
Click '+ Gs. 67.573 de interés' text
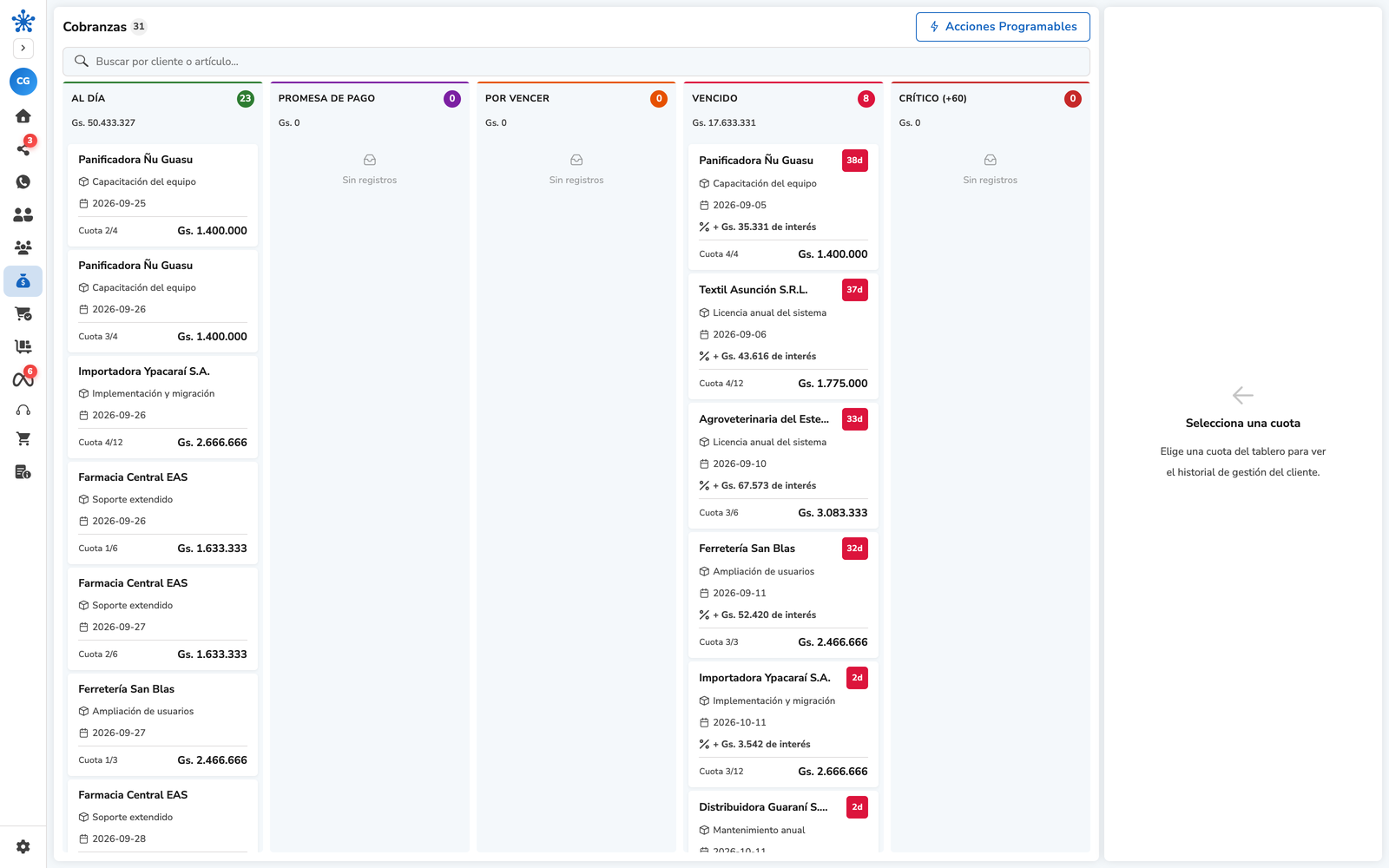764,486
